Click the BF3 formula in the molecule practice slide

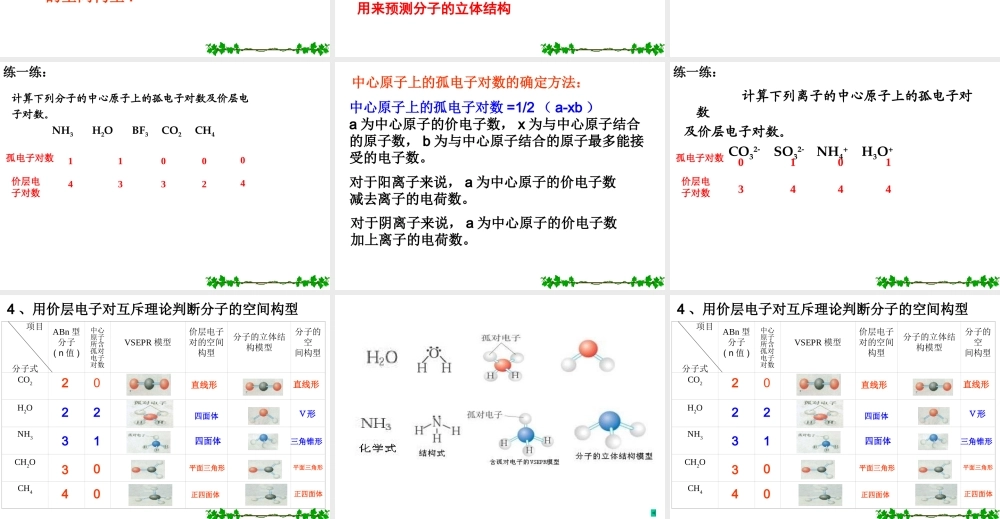(x=140, y=131)
